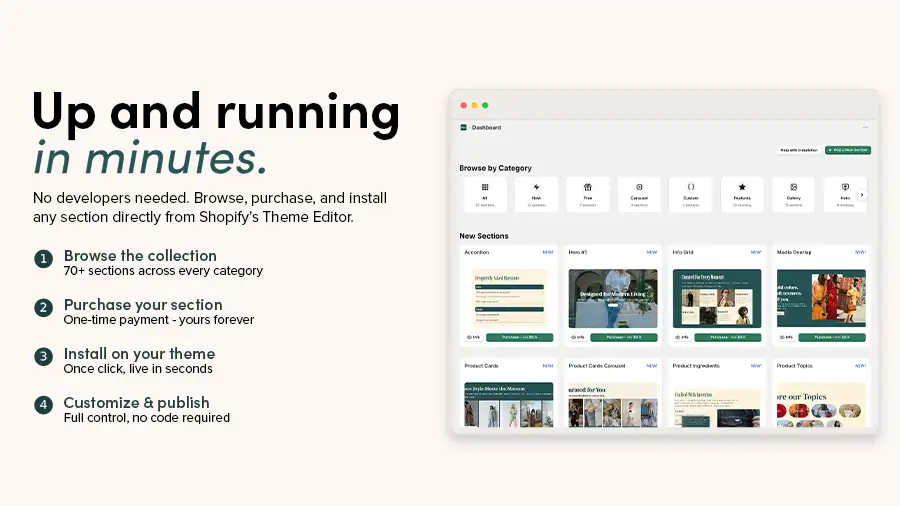The height and width of the screenshot is (506, 900).
Task: Click the Product Cards Carousel card title
Action: pyautogui.click(x=597, y=366)
